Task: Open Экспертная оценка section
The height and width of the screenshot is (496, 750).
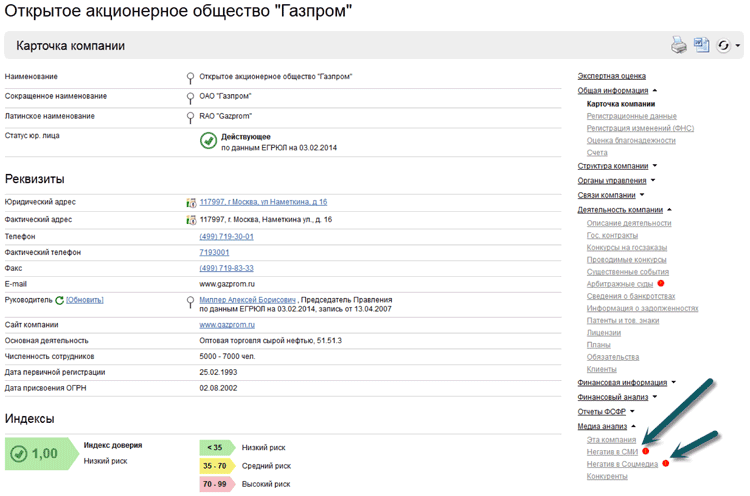Action: [x=611, y=76]
